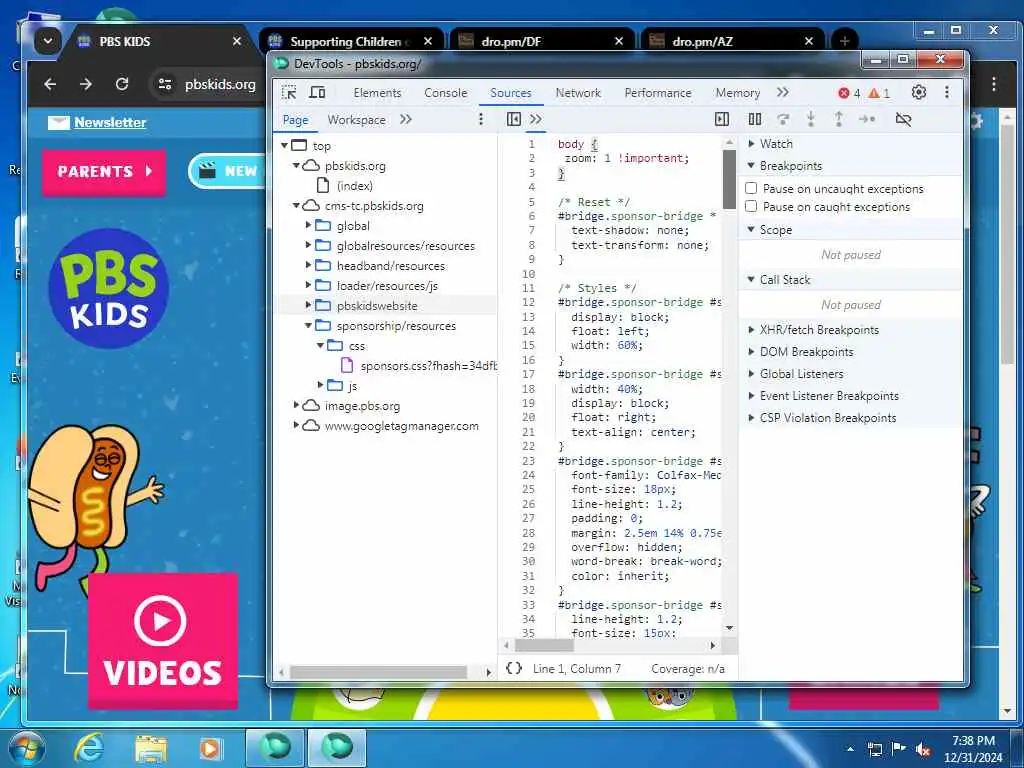Switch to Supporting Children browser tab
Viewport: 1024px width, 768px height.
[x=351, y=41]
